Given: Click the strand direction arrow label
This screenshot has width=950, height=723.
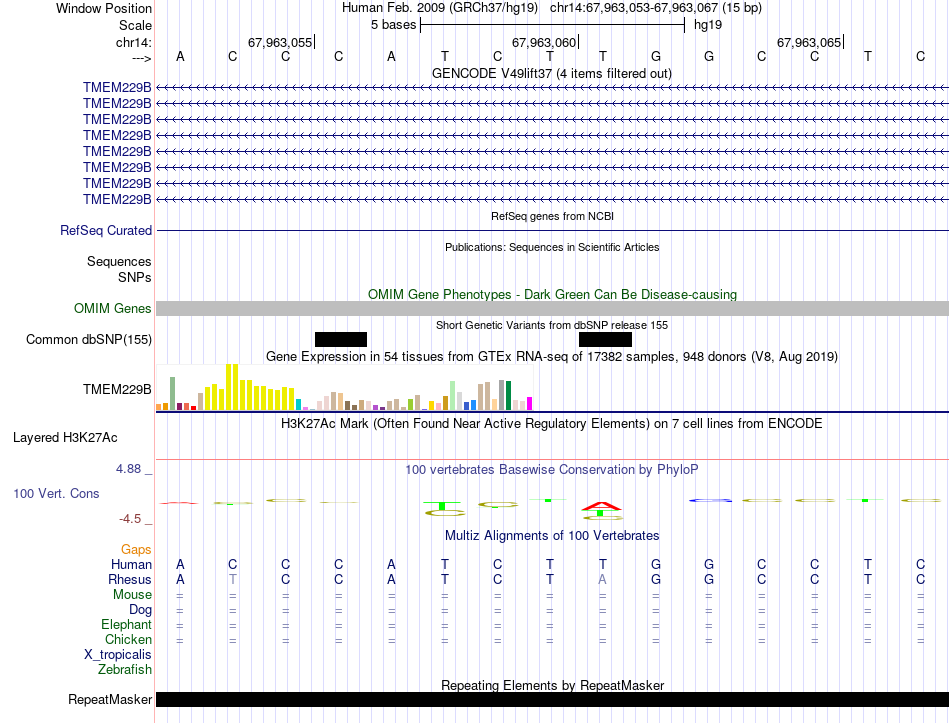Looking at the screenshot, I should click(141, 58).
